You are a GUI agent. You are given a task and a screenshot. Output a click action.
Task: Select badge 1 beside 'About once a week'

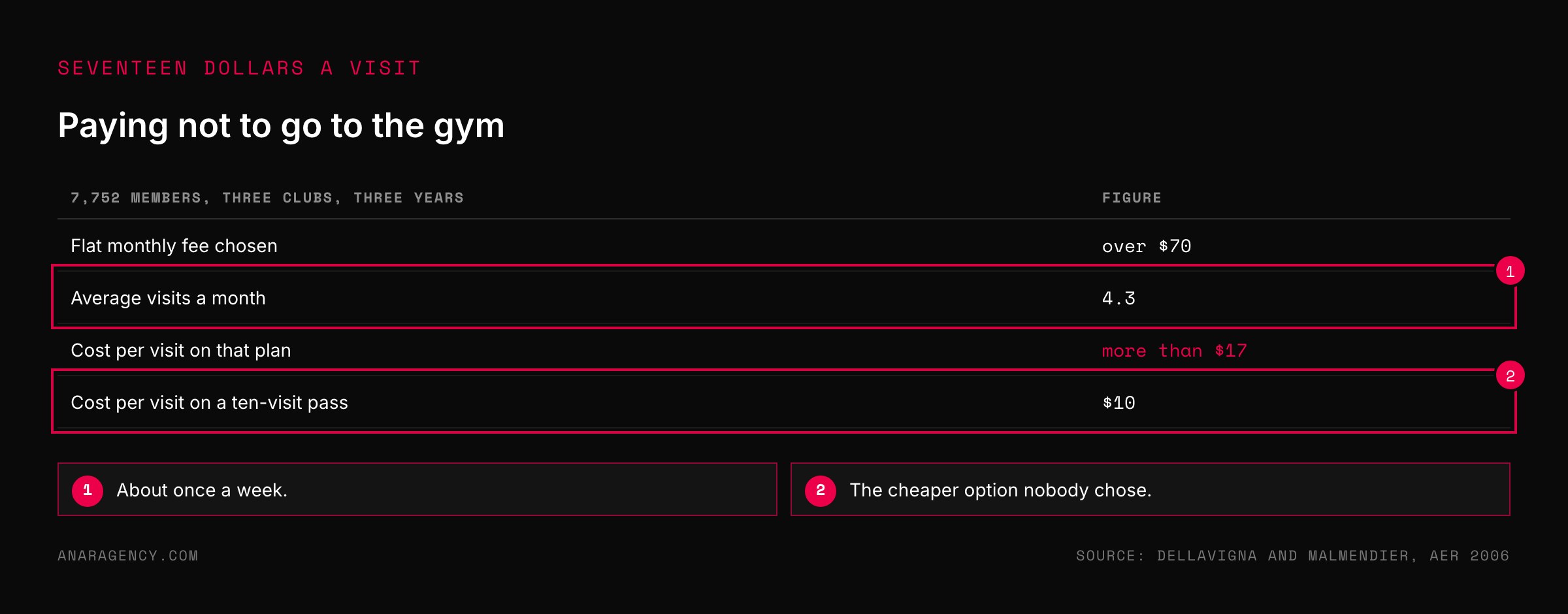[x=88, y=491]
